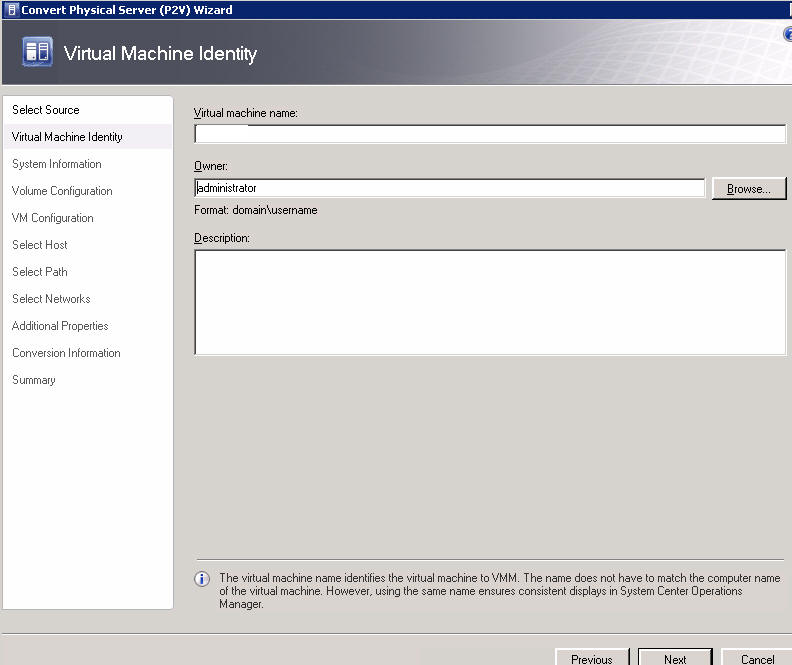
Task: Open the Select Host step
Action: (x=39, y=245)
